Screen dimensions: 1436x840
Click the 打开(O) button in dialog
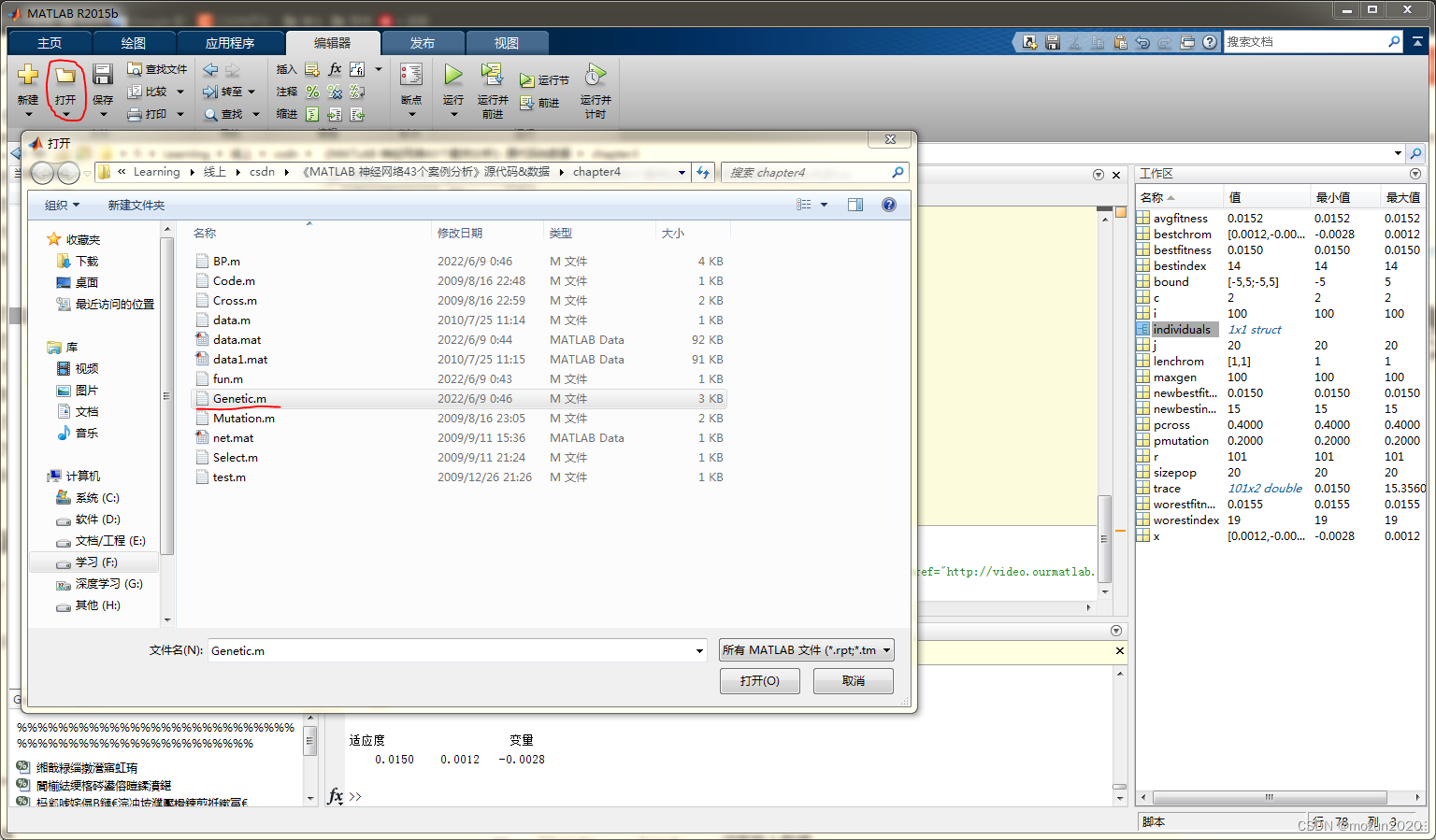759,681
